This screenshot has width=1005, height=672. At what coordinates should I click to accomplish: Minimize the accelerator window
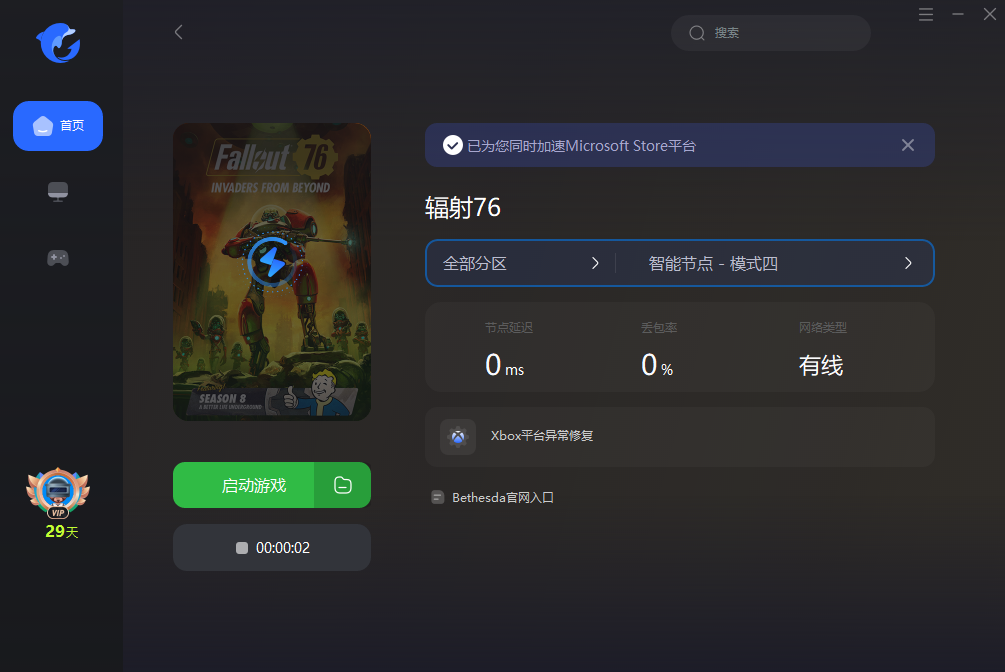tap(958, 14)
